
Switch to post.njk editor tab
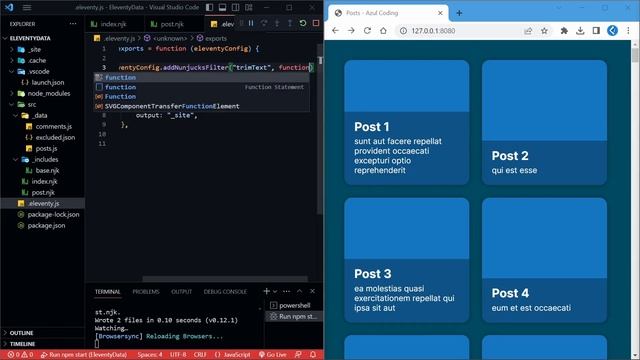point(173,24)
